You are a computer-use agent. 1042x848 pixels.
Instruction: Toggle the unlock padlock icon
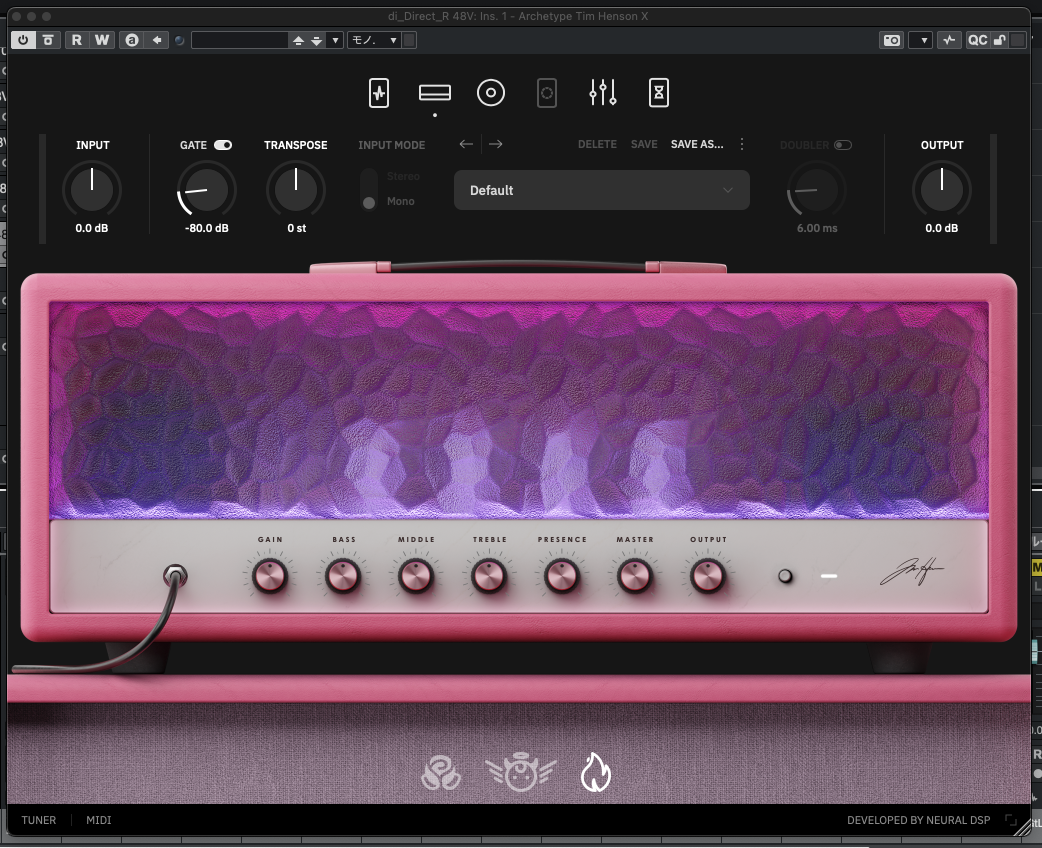point(999,40)
